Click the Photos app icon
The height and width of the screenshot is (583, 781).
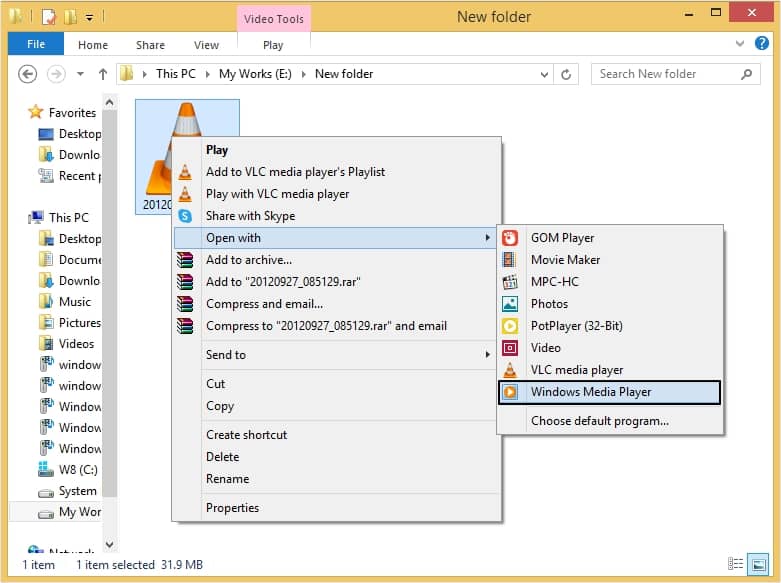[510, 304]
